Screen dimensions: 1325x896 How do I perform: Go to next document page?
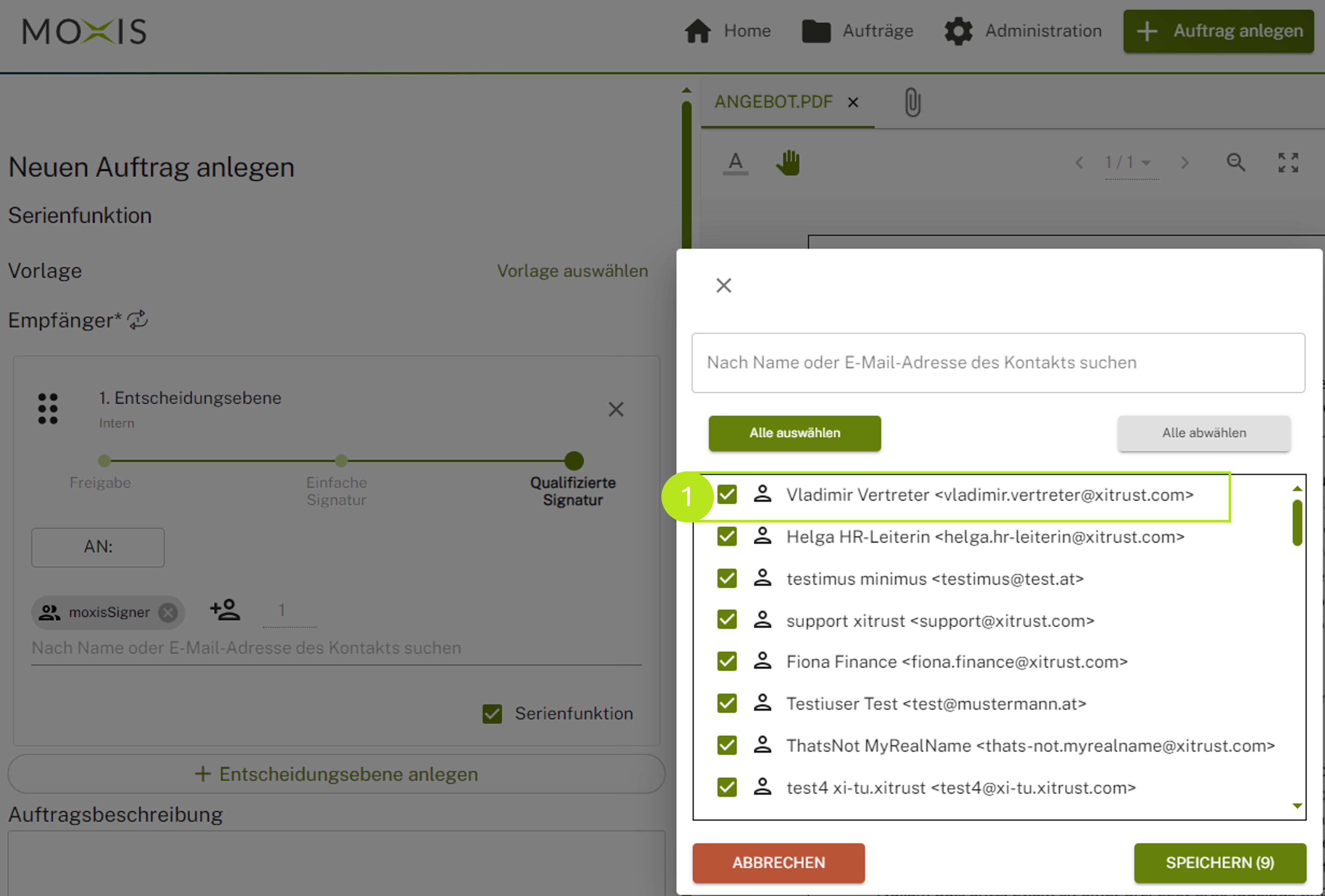[1185, 163]
